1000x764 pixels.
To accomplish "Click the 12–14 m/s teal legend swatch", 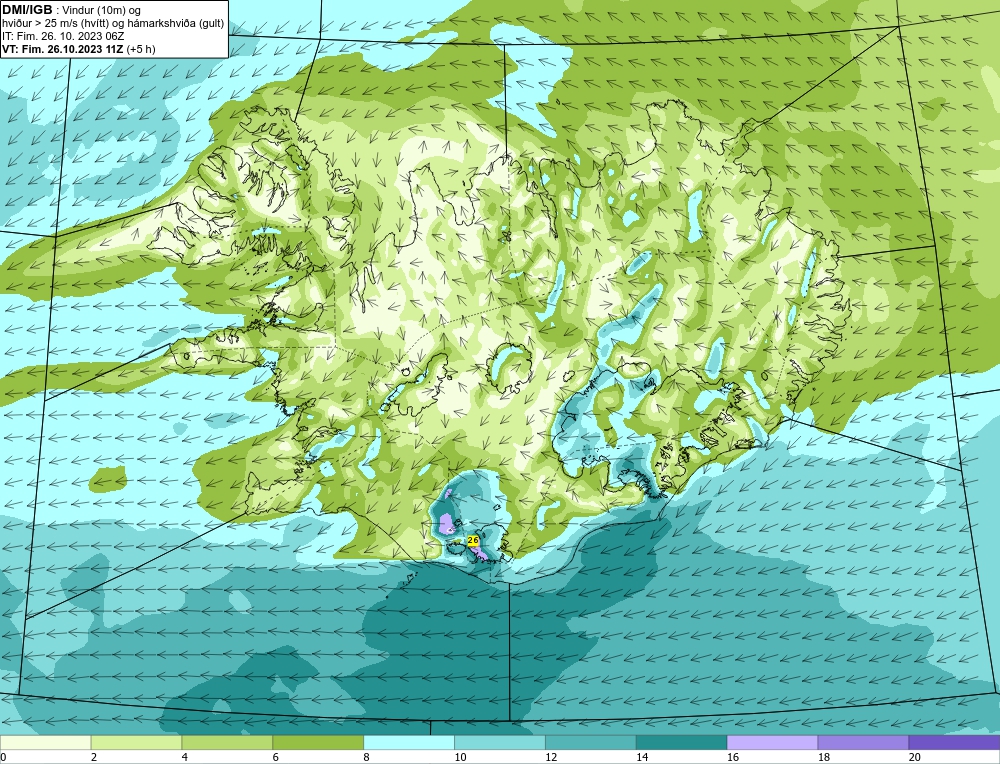I will coord(591,743).
